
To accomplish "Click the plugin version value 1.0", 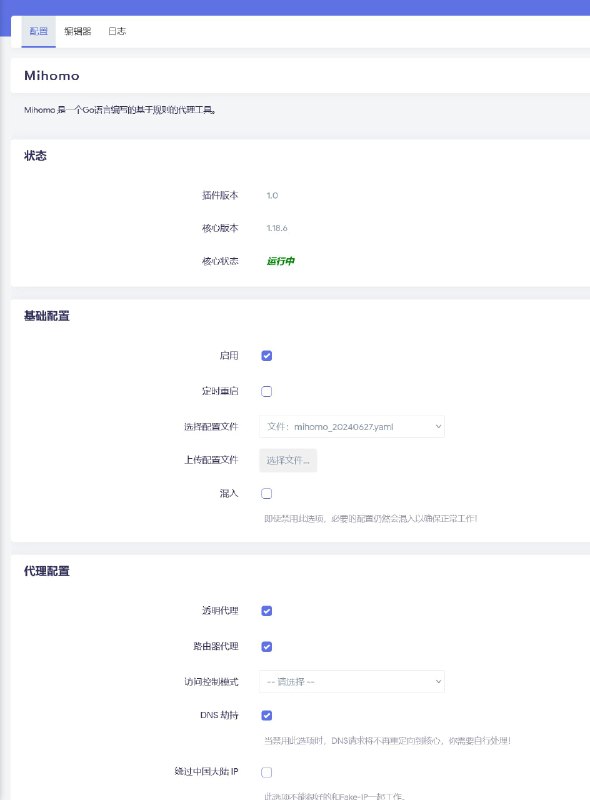I will click(272, 195).
